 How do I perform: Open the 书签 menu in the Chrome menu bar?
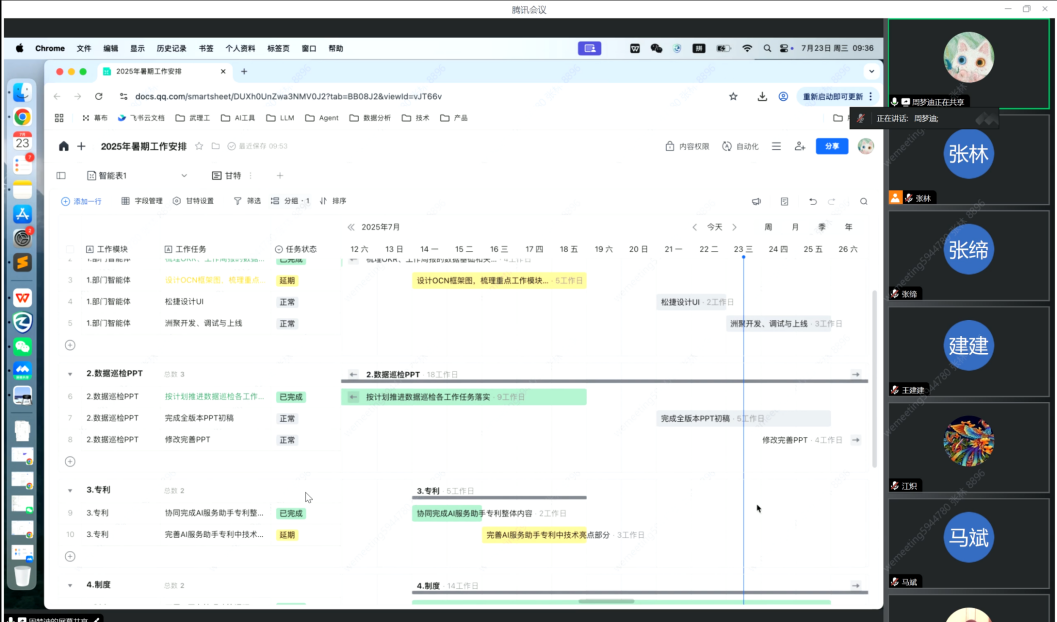pyautogui.click(x=206, y=48)
